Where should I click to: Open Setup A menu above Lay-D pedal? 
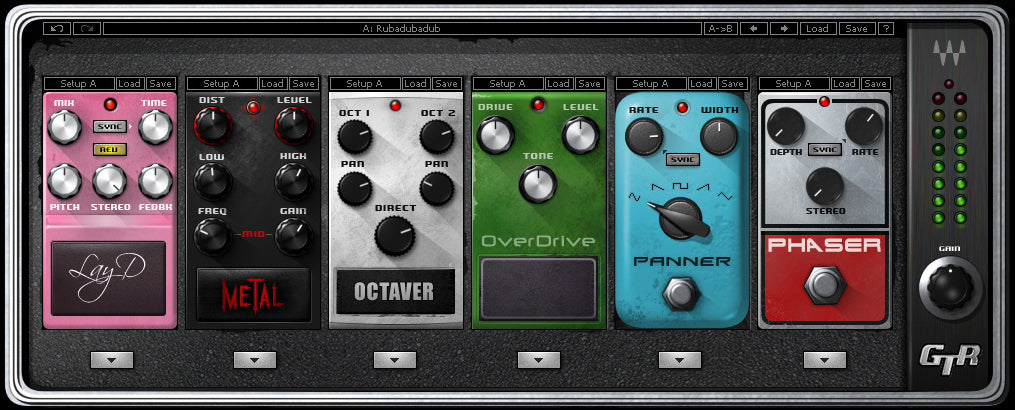coord(79,84)
